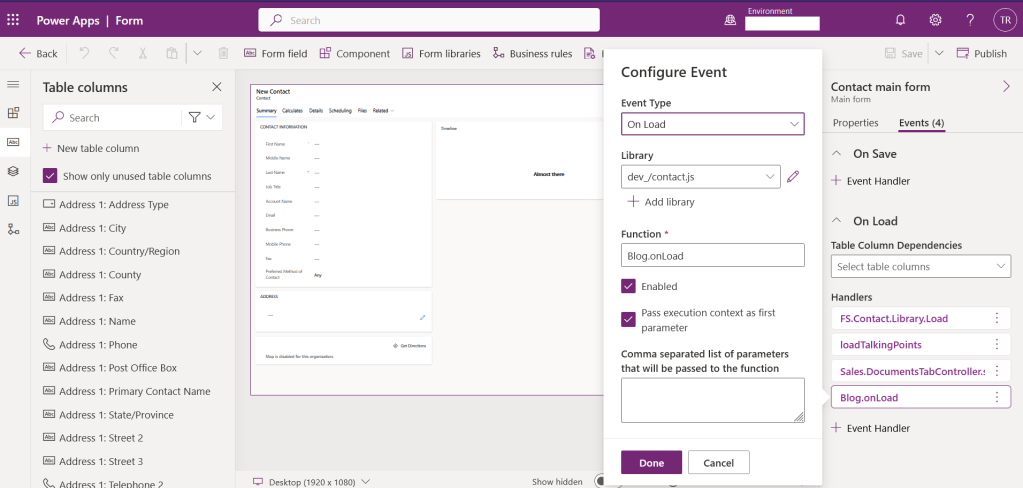Click the top Search bar
The width and height of the screenshot is (1023, 488).
tap(429, 20)
